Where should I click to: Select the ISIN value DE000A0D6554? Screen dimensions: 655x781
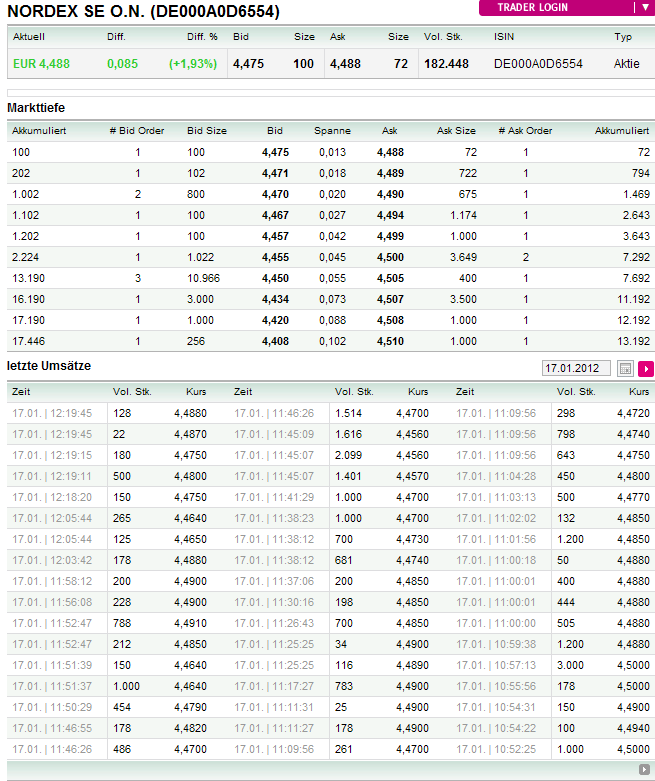[x=538, y=64]
